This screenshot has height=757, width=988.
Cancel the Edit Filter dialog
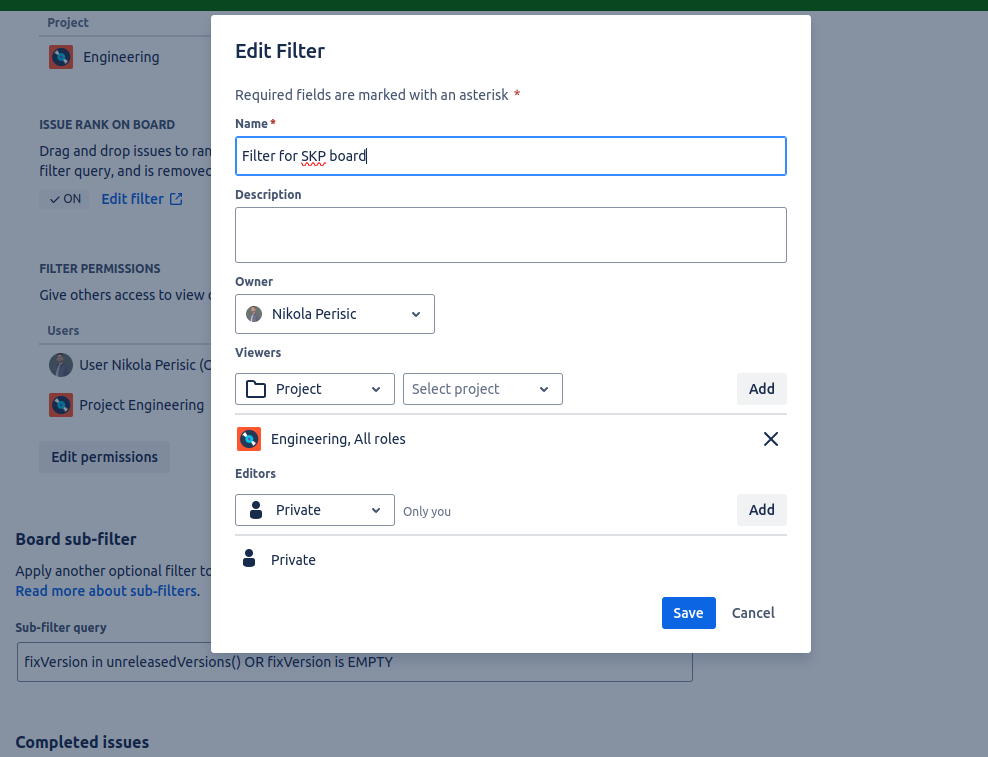[x=753, y=613]
